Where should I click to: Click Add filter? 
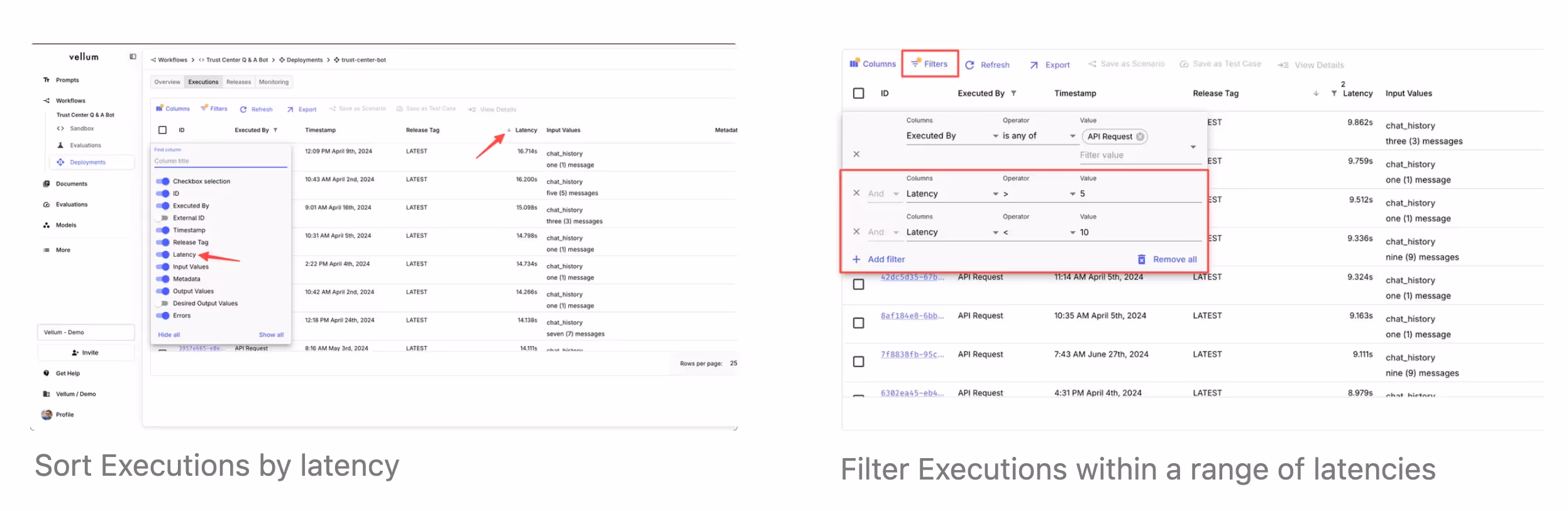(x=878, y=259)
